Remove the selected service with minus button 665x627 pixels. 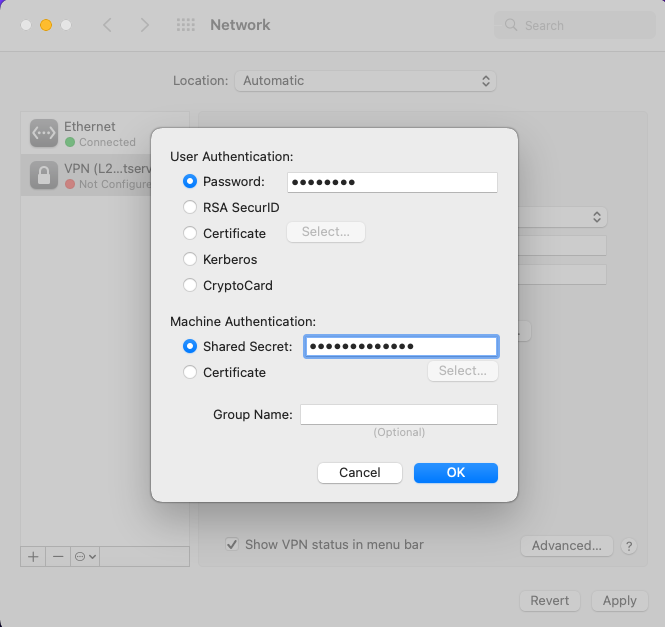click(x=58, y=556)
